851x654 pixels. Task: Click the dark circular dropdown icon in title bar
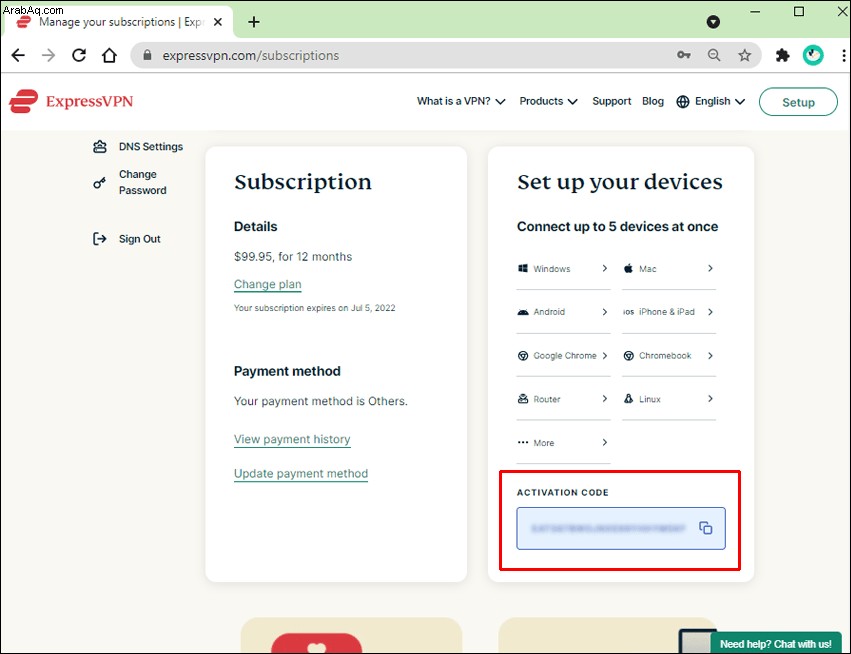point(713,22)
